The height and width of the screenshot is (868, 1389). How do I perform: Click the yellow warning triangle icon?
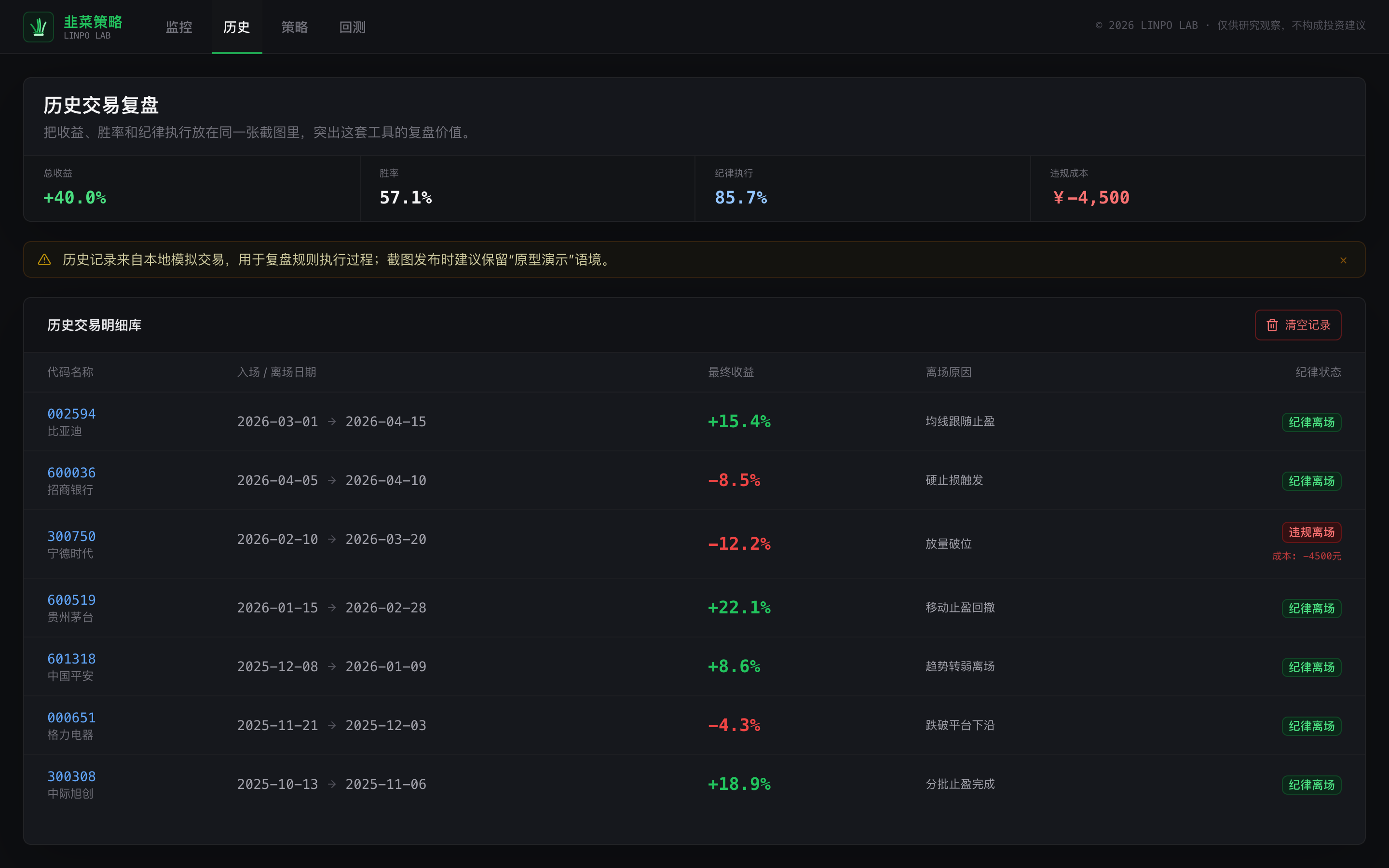click(44, 260)
